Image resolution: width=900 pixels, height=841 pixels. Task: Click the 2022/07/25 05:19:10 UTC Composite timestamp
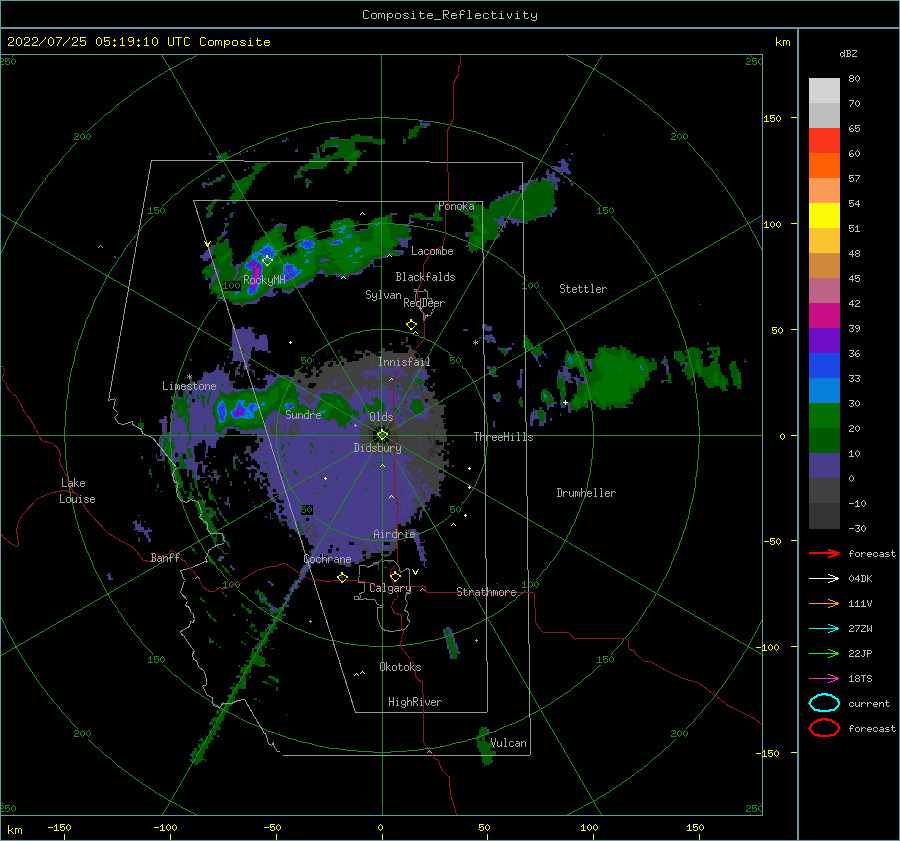pyautogui.click(x=139, y=42)
